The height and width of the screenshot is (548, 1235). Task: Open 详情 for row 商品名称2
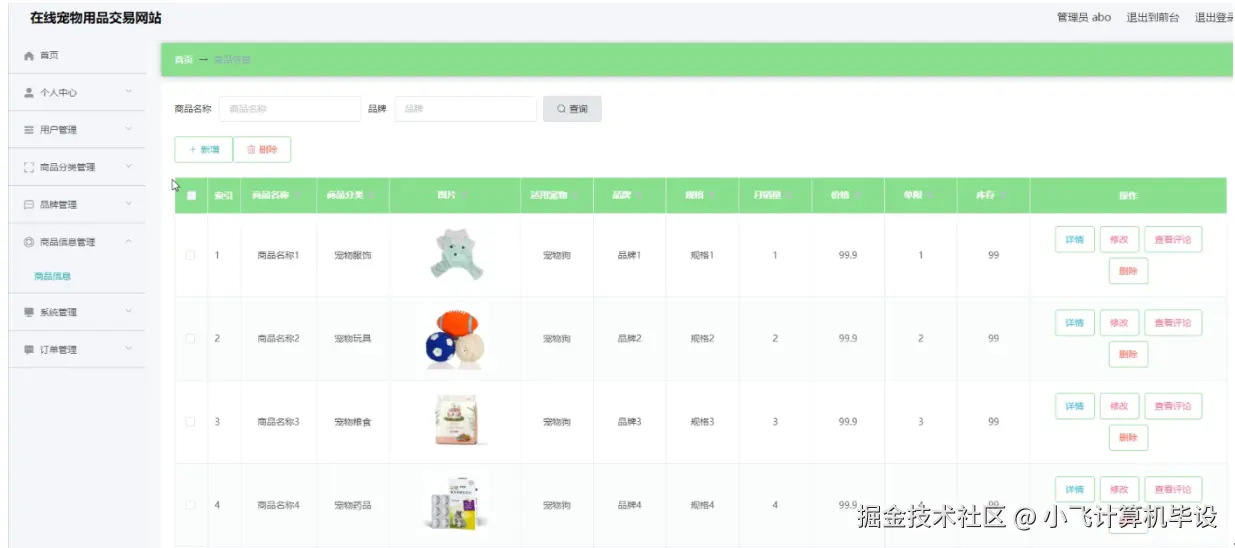tap(1075, 323)
